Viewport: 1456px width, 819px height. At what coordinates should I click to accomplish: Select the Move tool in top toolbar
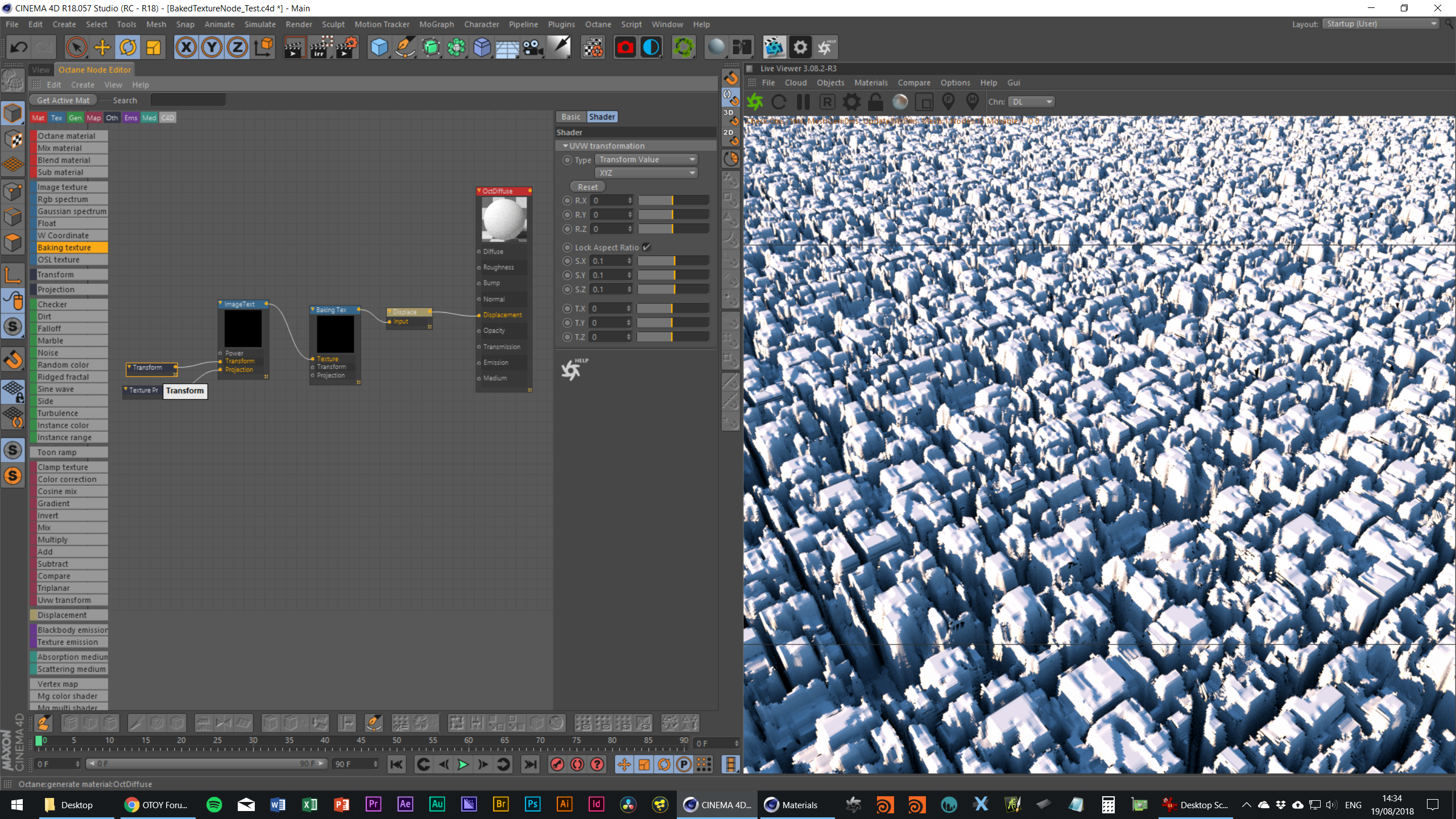[x=102, y=48]
